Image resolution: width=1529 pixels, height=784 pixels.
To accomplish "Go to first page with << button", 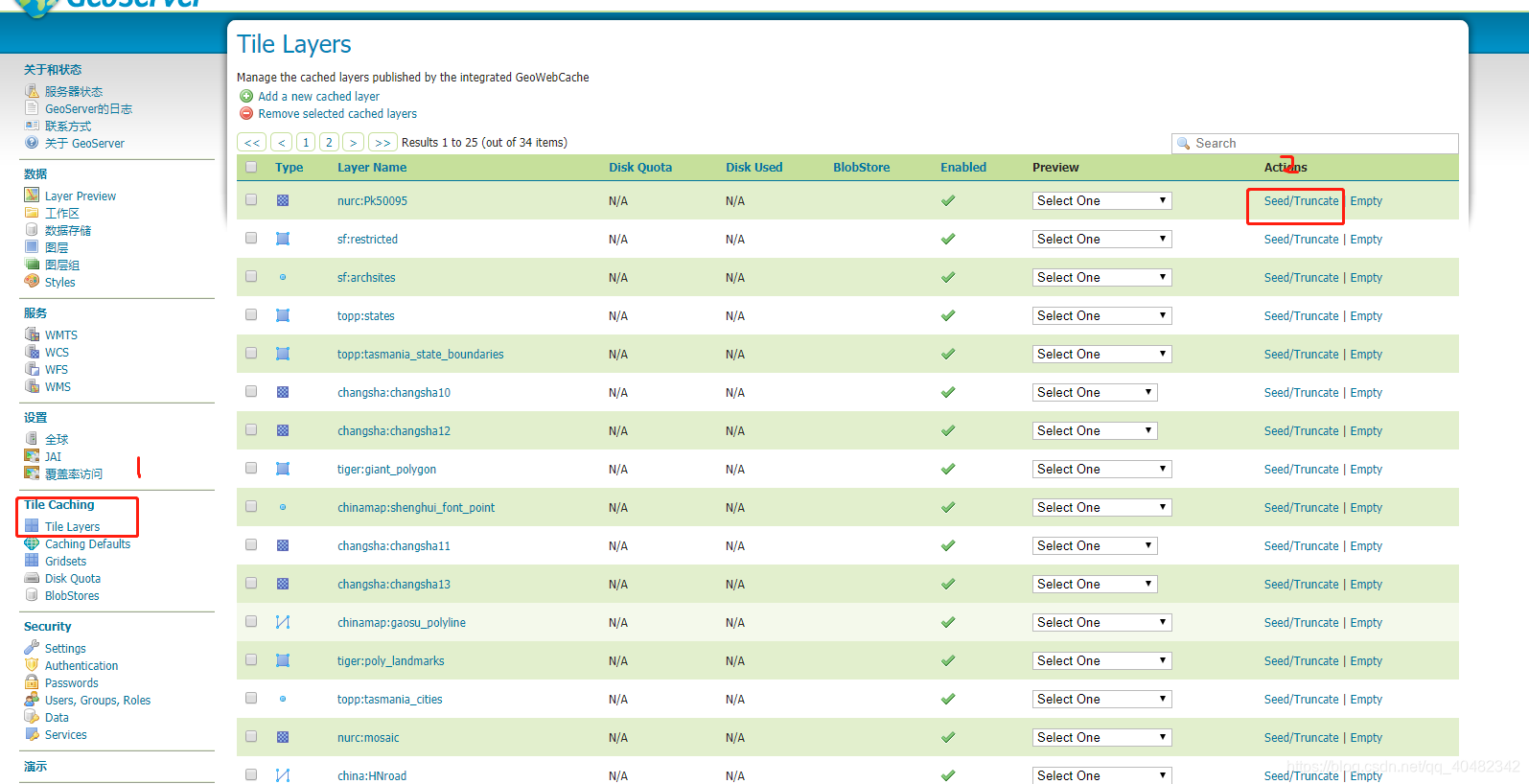I will 252,142.
